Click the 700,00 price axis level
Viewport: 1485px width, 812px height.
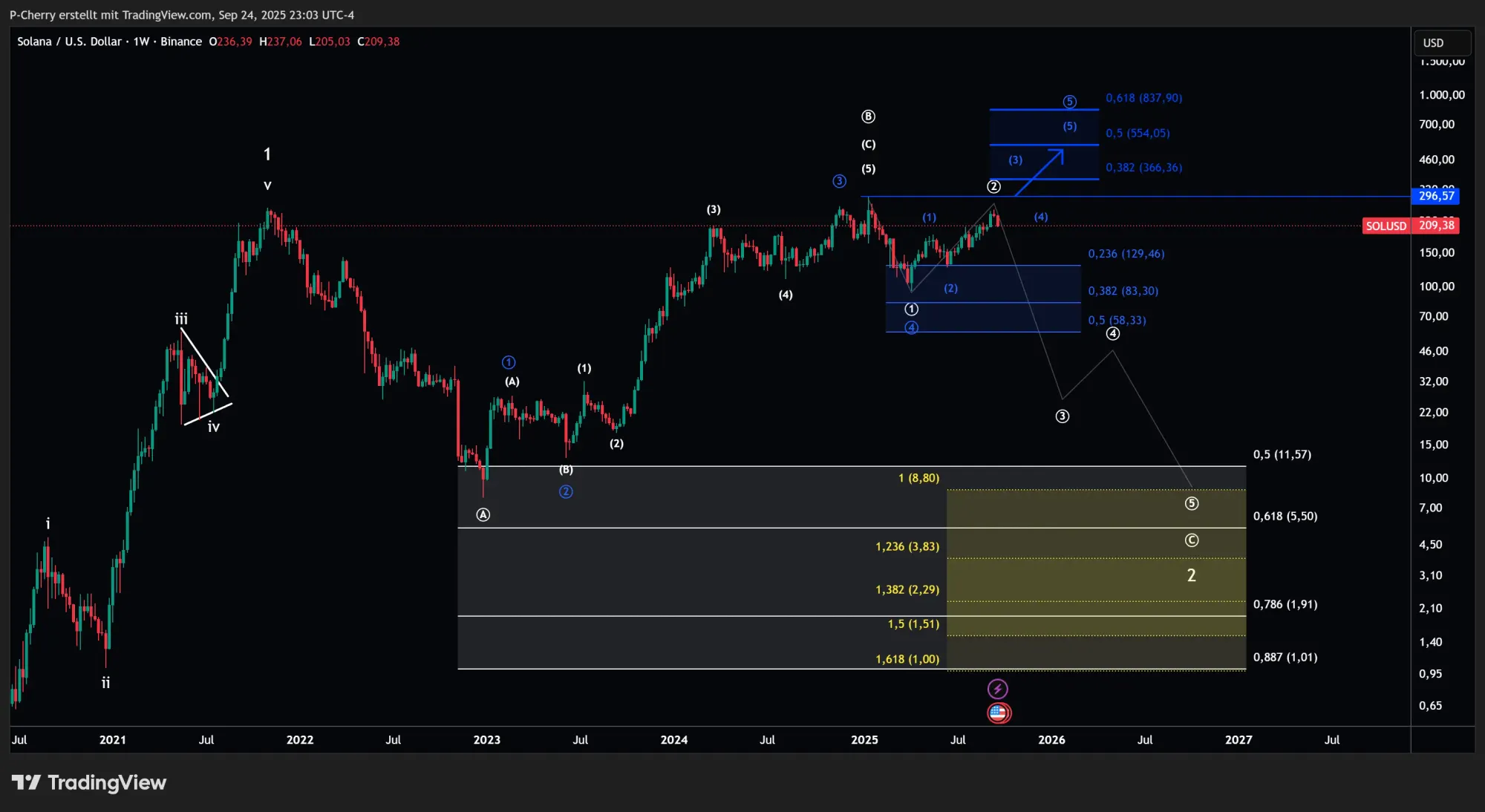coord(1437,125)
